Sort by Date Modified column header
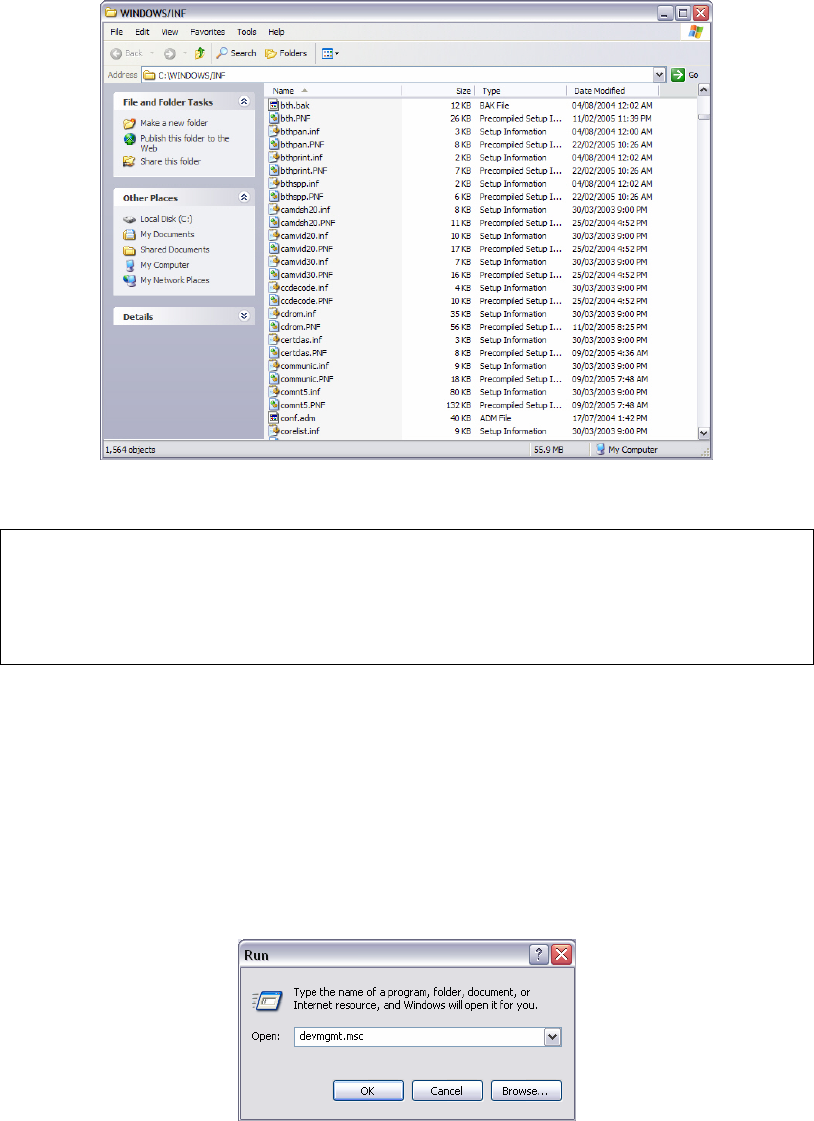This screenshot has height=1121, width=814. 613,91
